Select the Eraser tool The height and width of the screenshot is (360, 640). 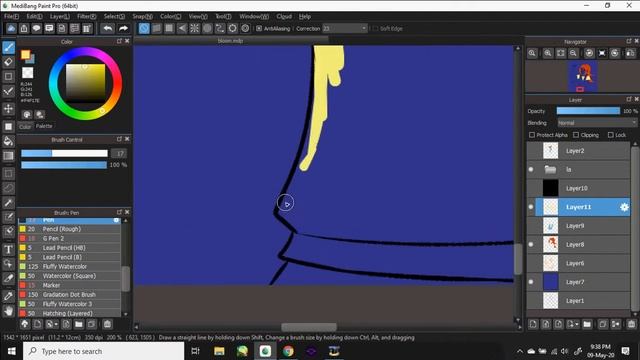coord(9,62)
